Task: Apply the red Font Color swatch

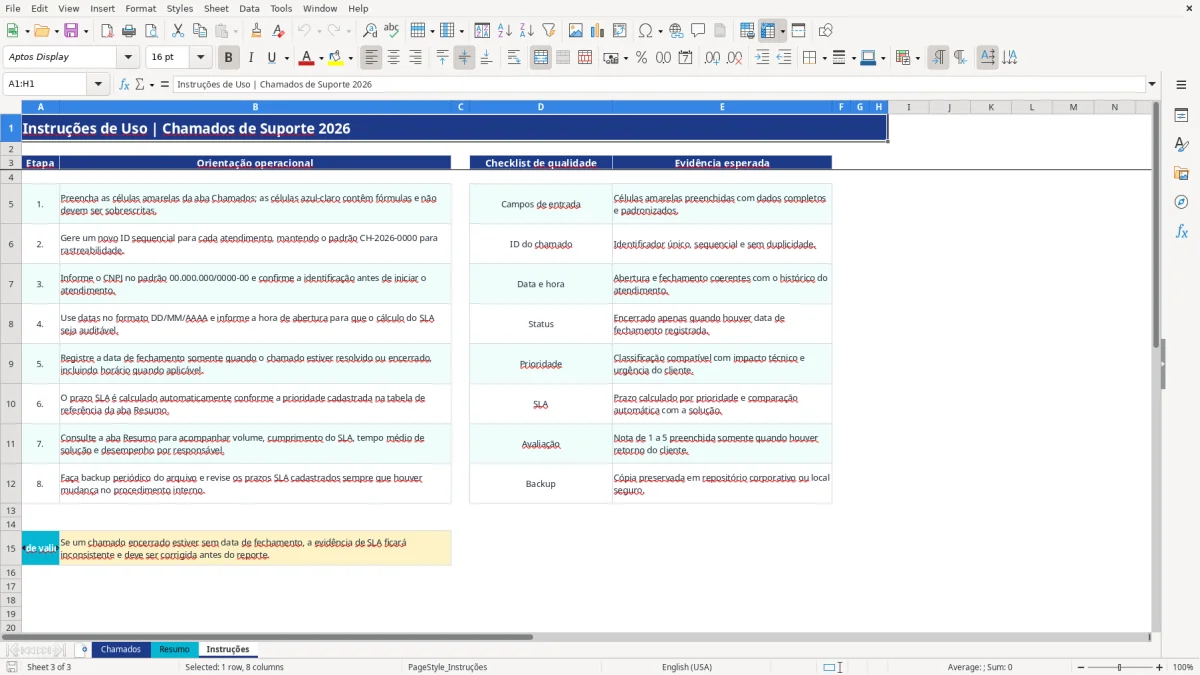Action: (307, 58)
